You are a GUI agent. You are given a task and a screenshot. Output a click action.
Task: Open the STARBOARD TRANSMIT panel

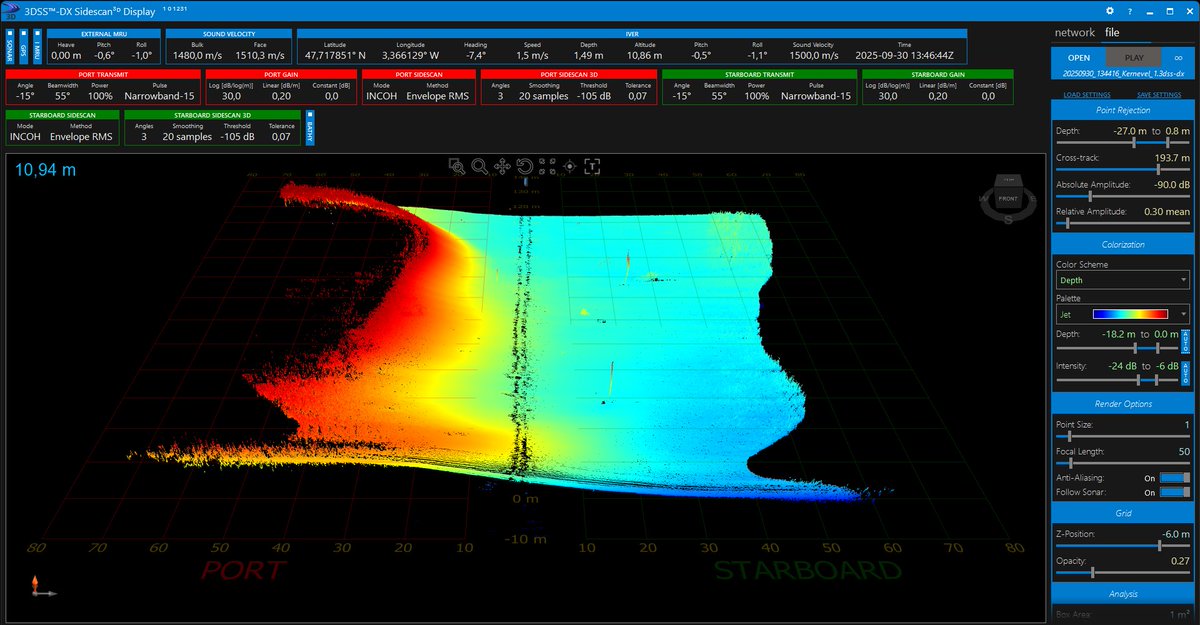point(759,87)
